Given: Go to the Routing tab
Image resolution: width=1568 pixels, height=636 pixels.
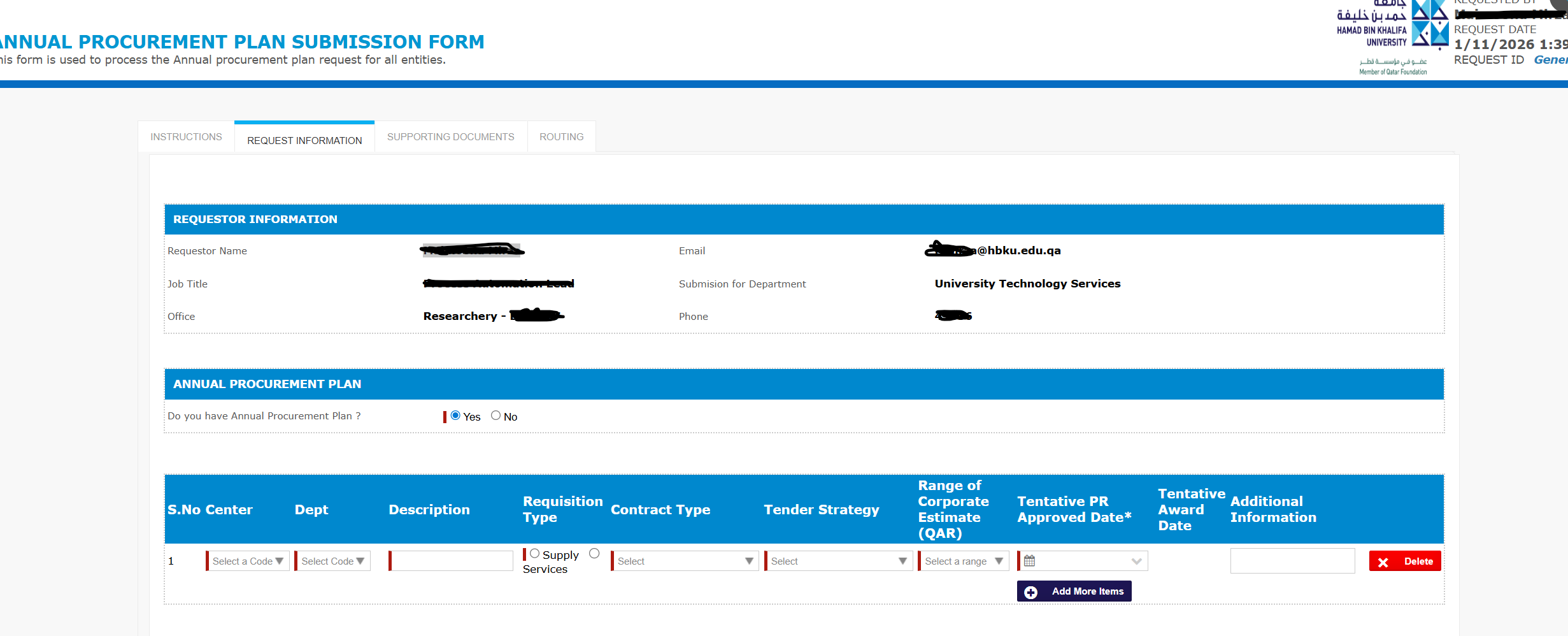Looking at the screenshot, I should [561, 137].
